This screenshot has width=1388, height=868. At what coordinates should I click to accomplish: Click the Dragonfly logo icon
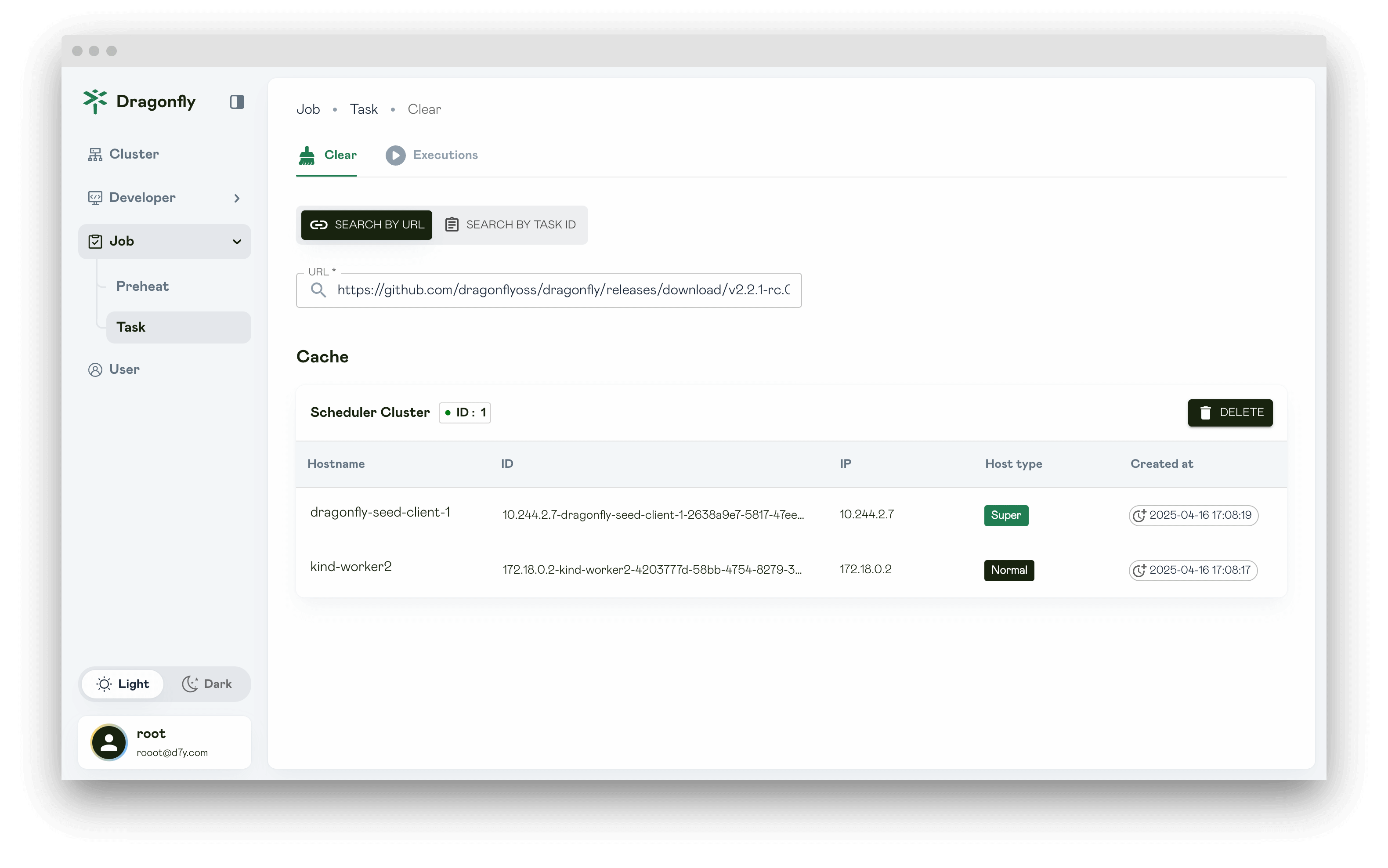click(x=95, y=101)
